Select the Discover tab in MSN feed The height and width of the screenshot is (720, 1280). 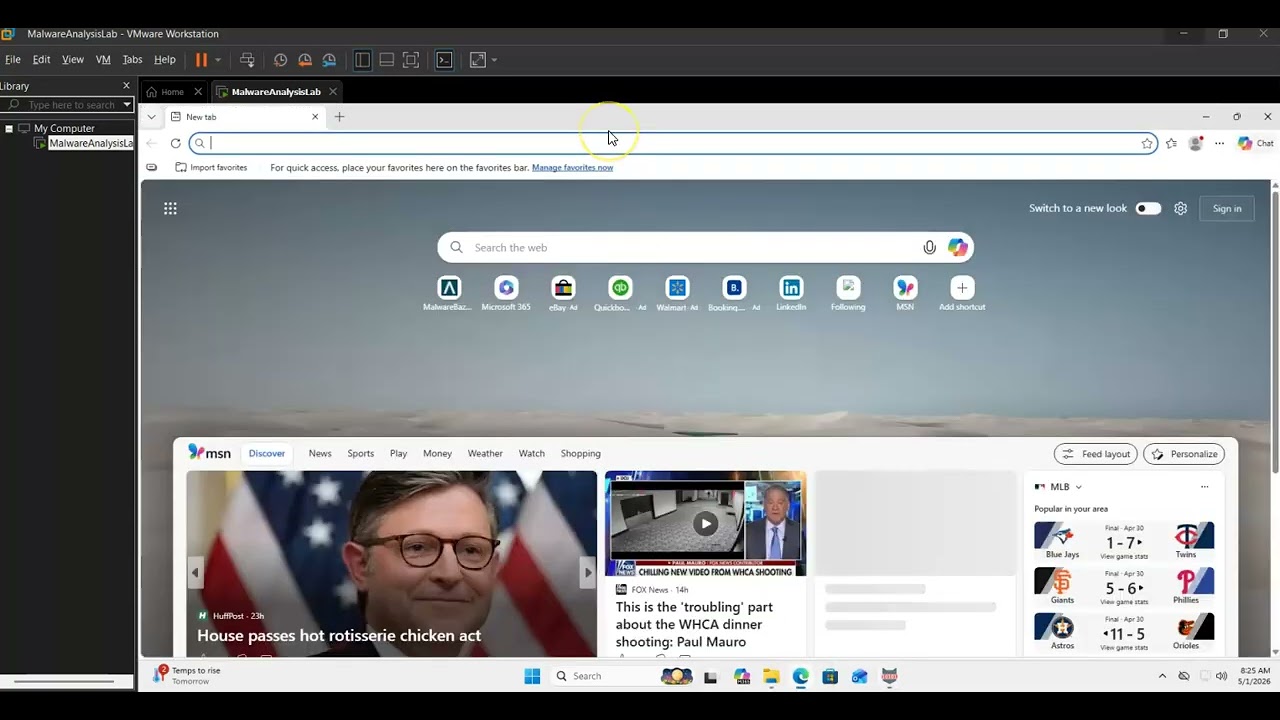(267, 453)
